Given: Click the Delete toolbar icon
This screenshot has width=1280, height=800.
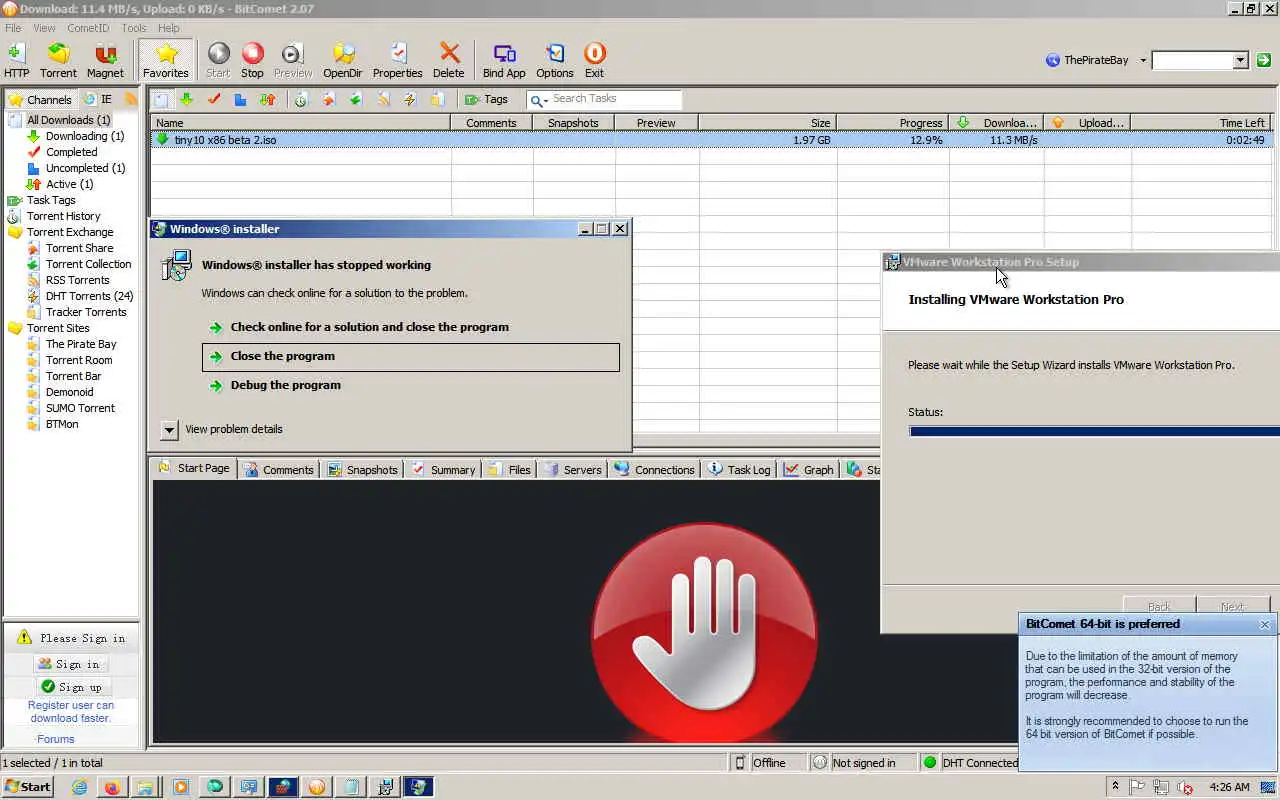Looking at the screenshot, I should click(x=449, y=60).
